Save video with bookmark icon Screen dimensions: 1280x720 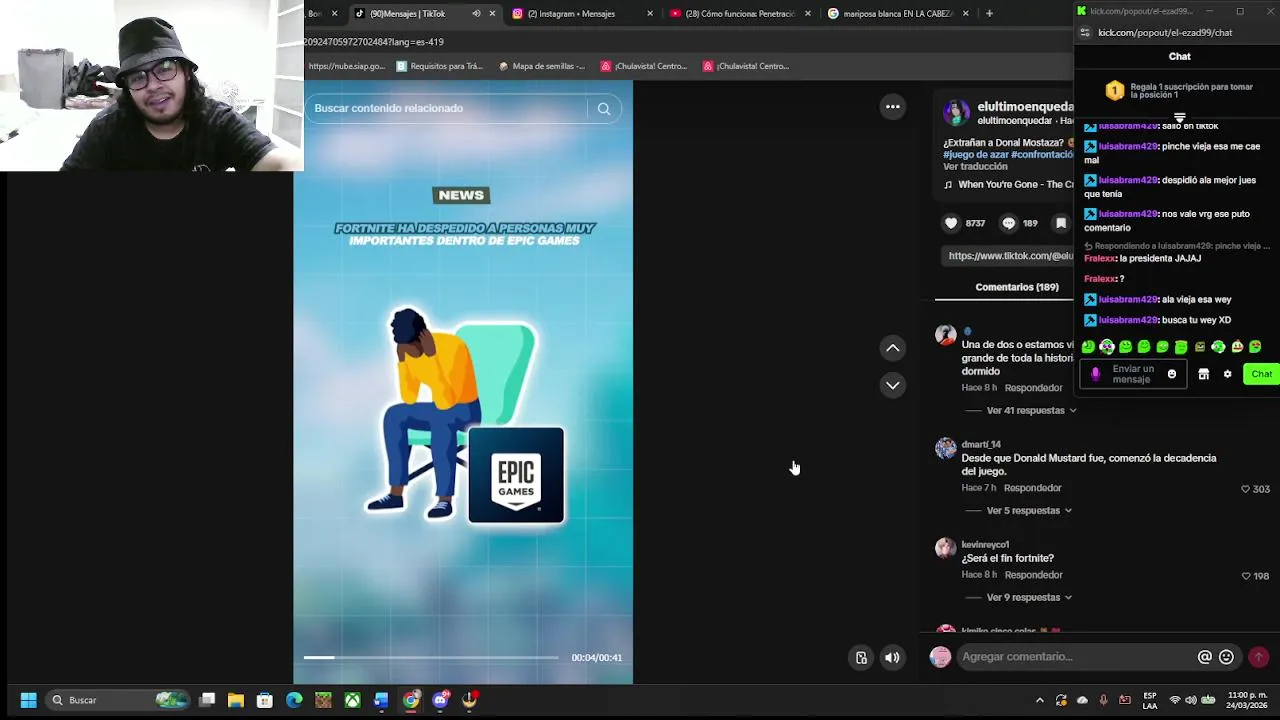tap(1061, 223)
